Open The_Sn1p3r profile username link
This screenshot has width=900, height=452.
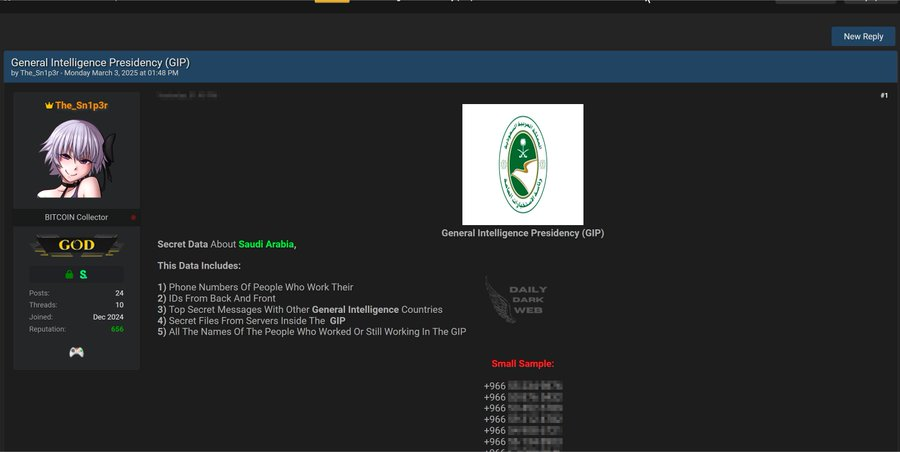point(82,105)
